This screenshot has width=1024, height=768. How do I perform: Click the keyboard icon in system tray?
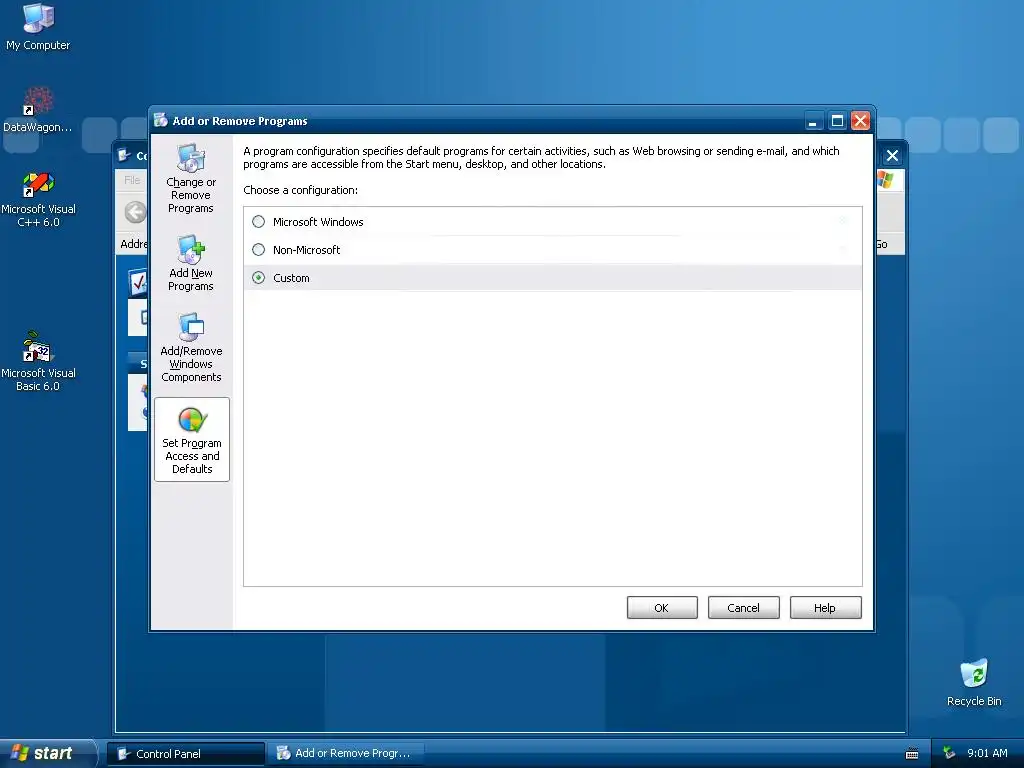click(912, 754)
